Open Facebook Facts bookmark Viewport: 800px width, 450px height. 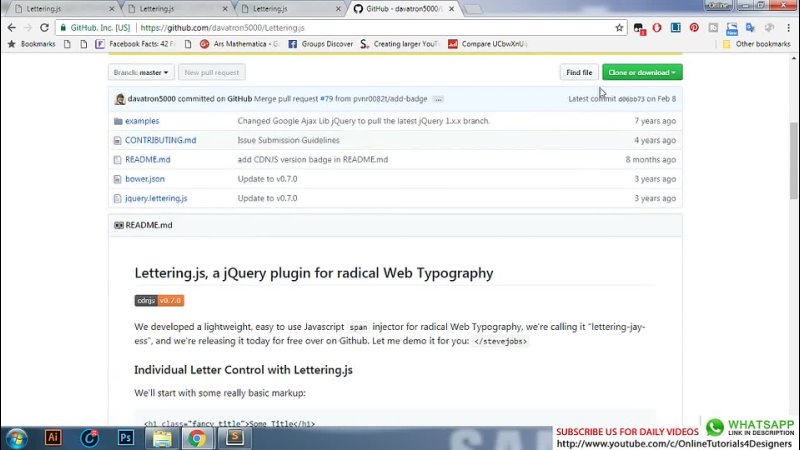(135, 44)
